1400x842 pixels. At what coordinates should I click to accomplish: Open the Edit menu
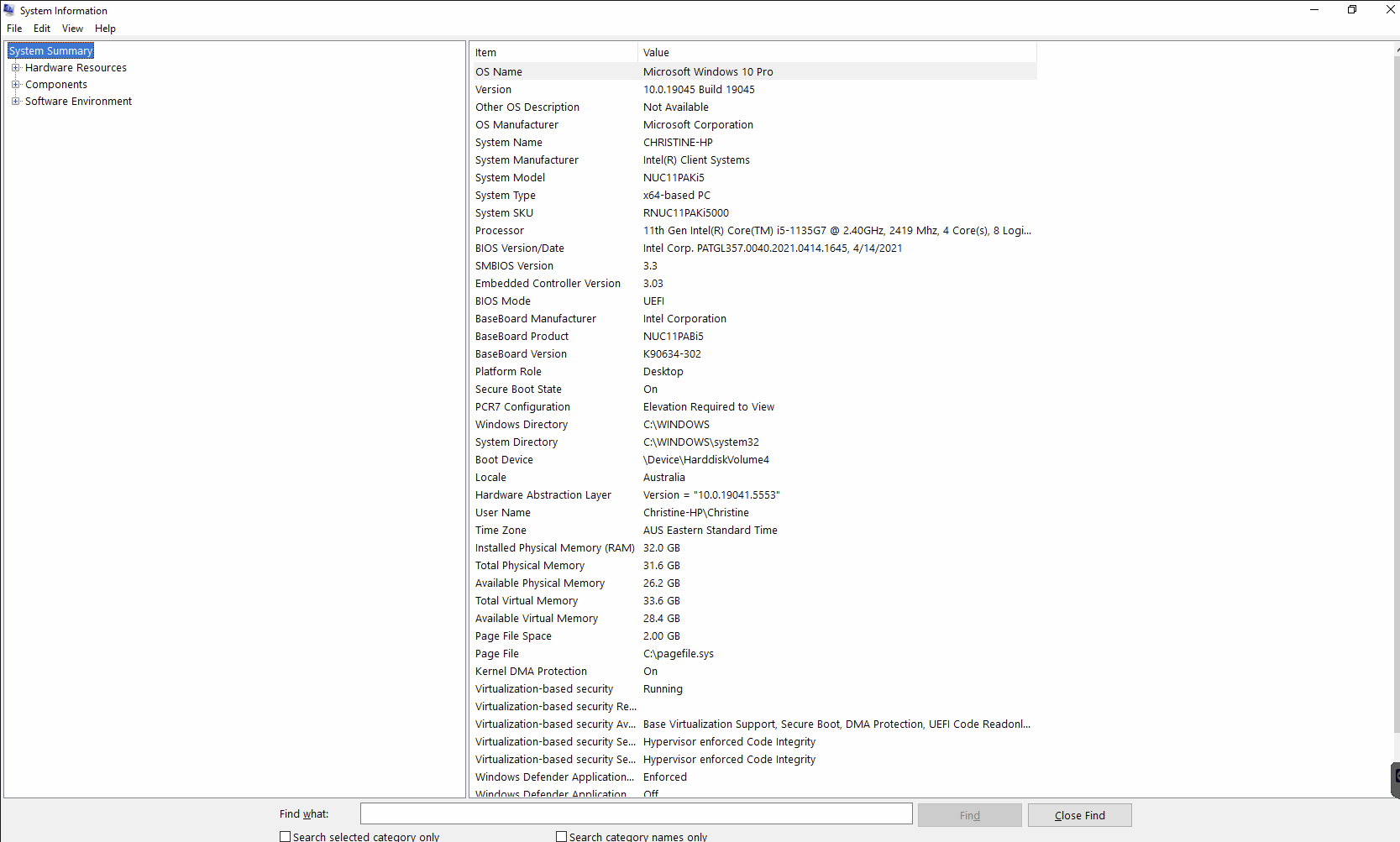coord(42,29)
